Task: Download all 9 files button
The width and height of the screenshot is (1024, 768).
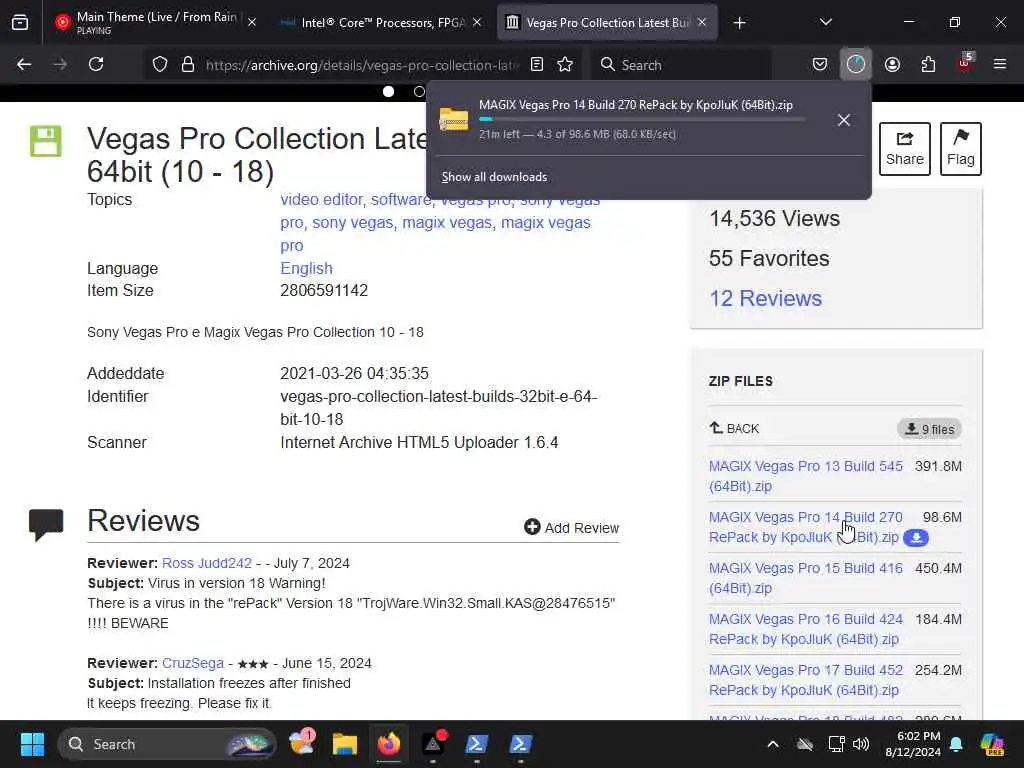Action: click(x=929, y=429)
